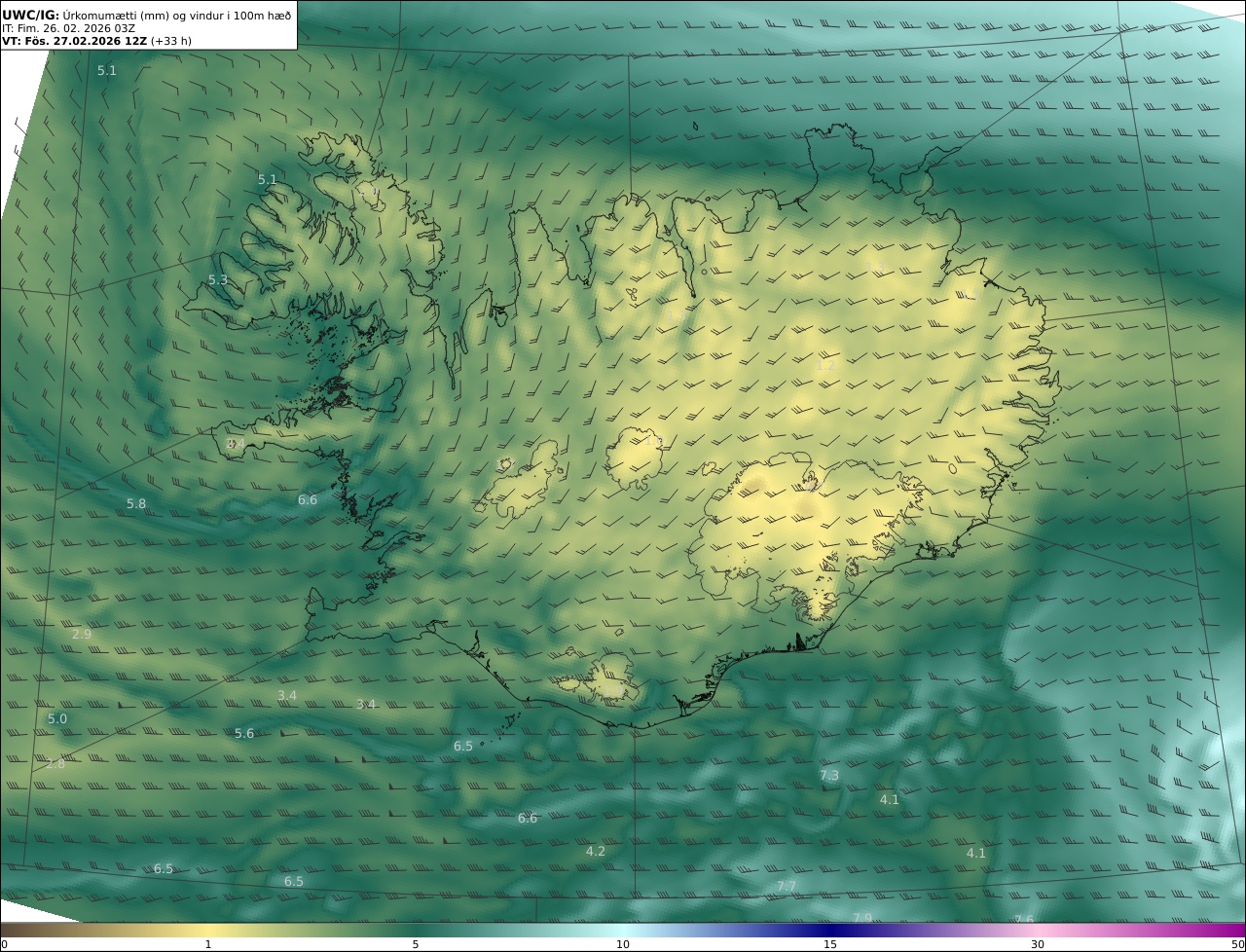Click the 5 tick on the color scale

pyautogui.click(x=416, y=944)
